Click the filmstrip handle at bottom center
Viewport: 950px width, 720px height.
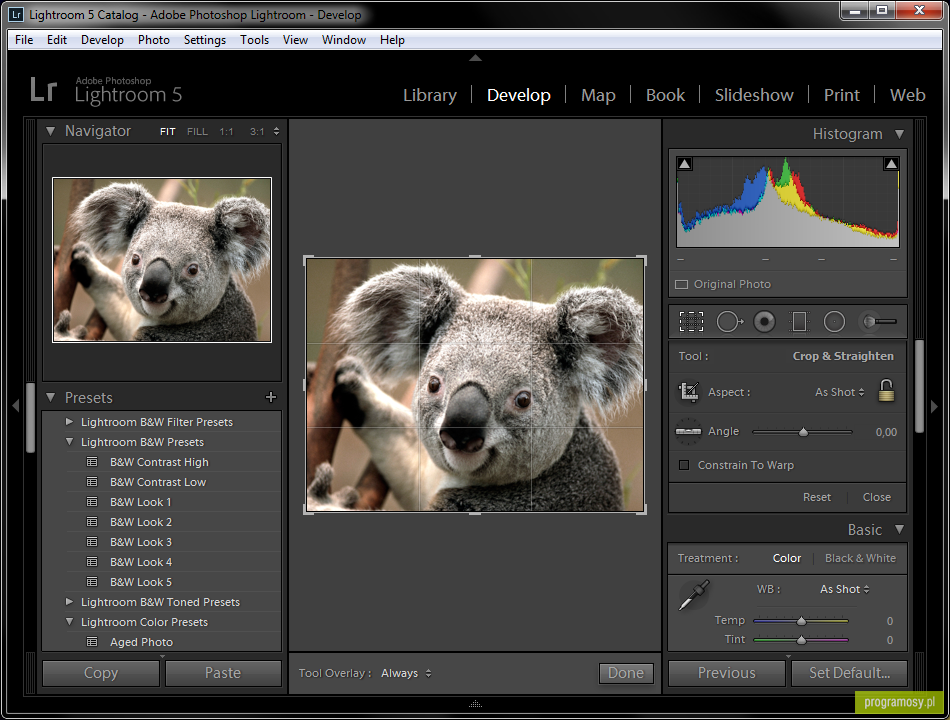coord(476,704)
